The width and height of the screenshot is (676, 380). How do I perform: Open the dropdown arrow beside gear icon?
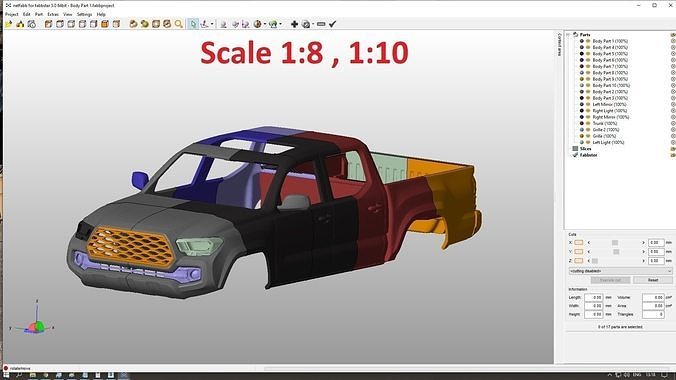[313, 24]
